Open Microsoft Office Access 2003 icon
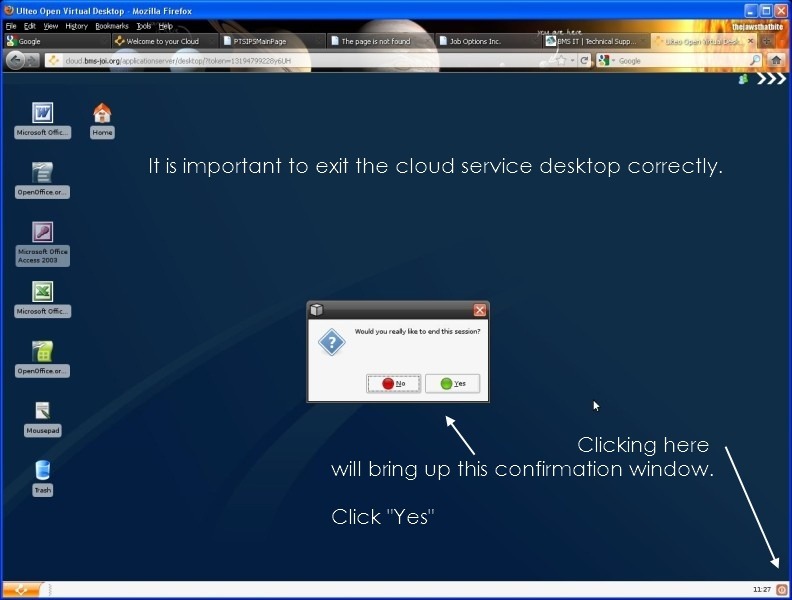This screenshot has height=600, width=792. (x=42, y=232)
